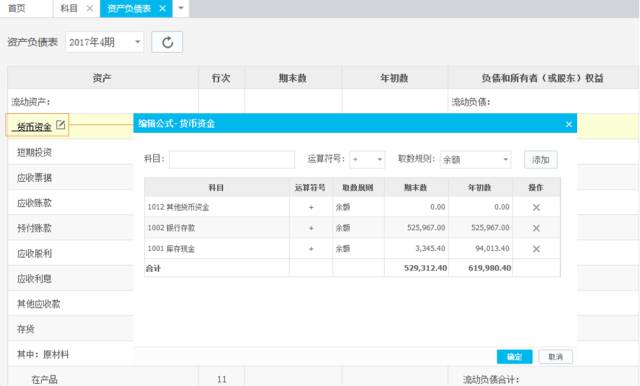Open the 取数规则 余额 dropdown
This screenshot has width=640, height=386.
coord(476,160)
